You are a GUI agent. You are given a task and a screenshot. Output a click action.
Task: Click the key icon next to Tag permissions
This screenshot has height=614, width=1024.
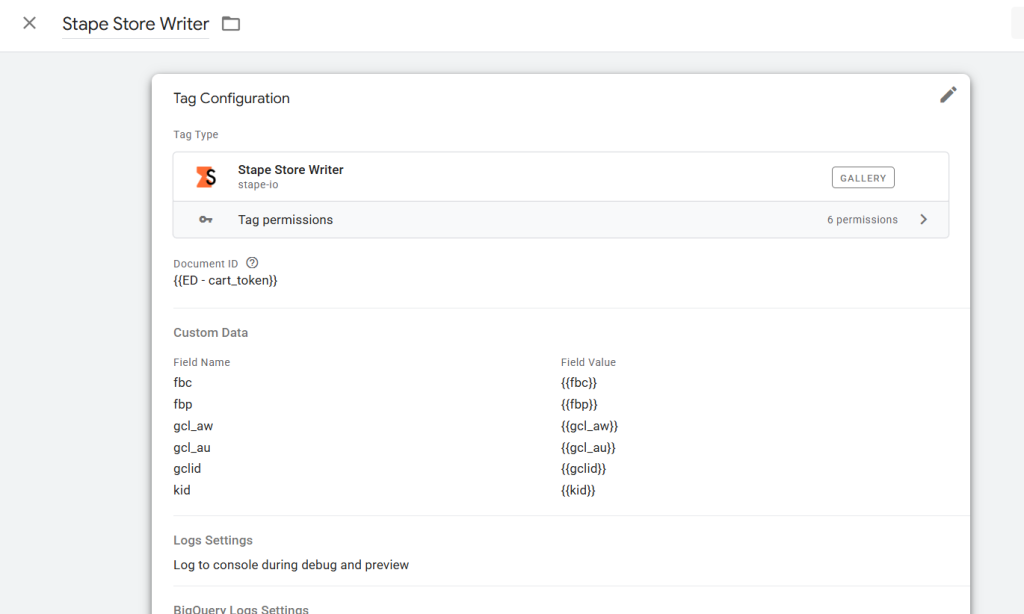click(206, 220)
